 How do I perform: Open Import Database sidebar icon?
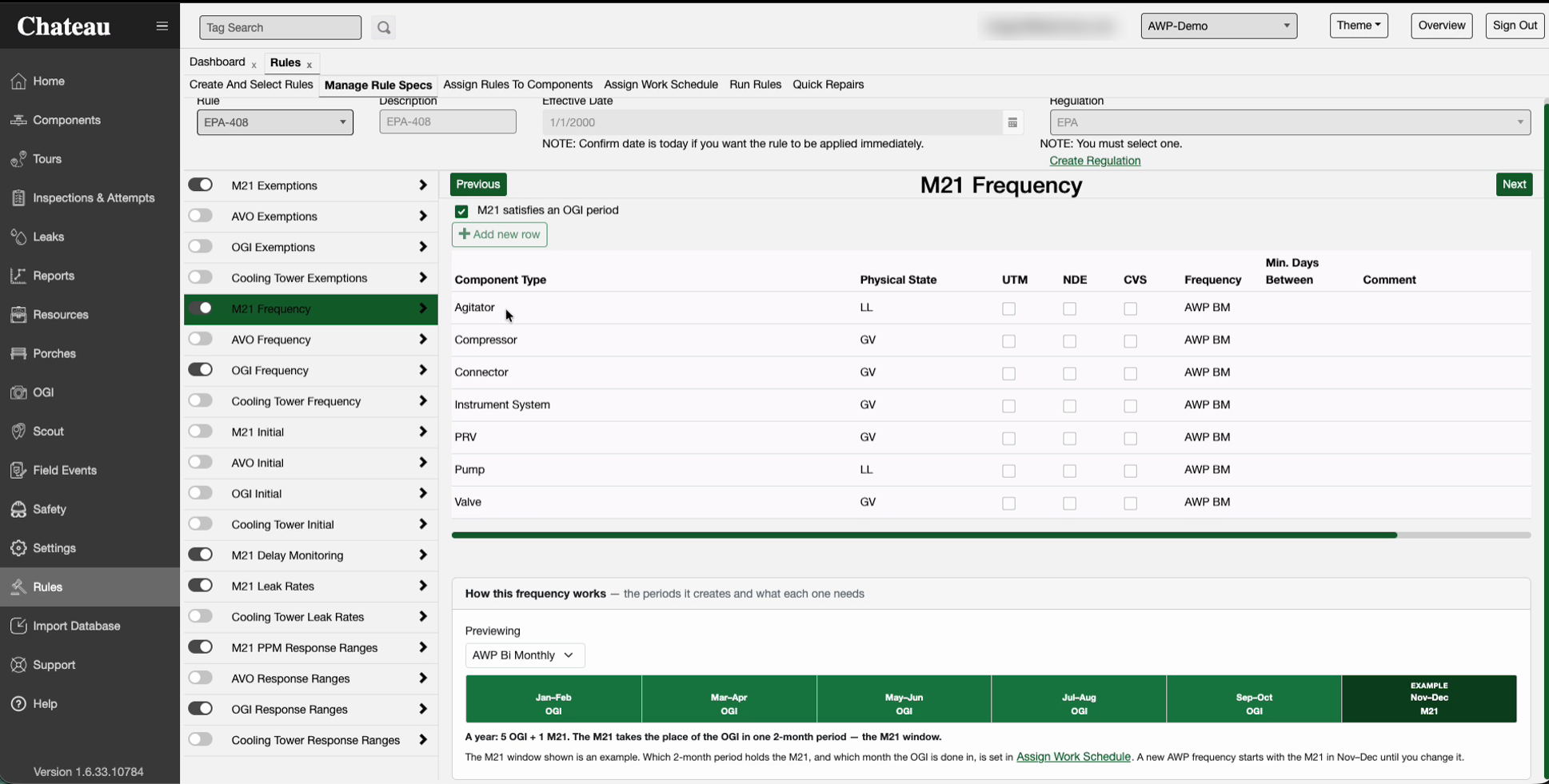coord(18,626)
